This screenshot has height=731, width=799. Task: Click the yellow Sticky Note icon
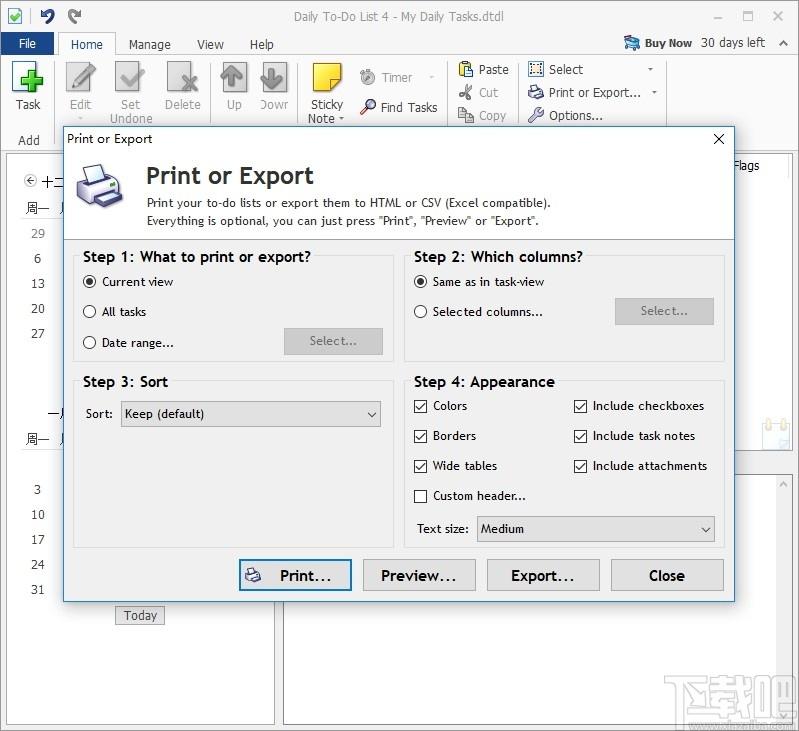(327, 77)
